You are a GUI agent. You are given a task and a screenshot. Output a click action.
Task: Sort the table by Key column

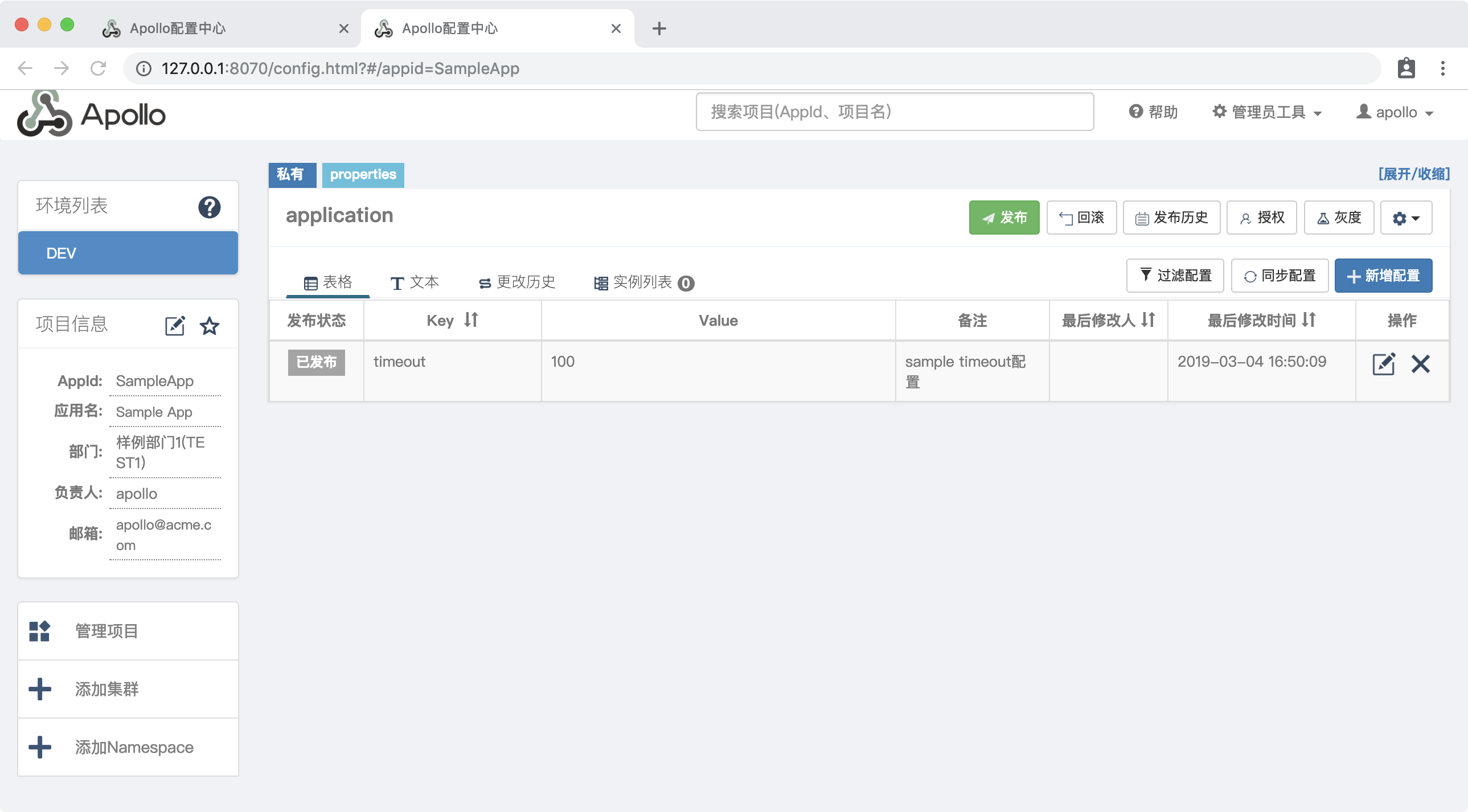[471, 319]
